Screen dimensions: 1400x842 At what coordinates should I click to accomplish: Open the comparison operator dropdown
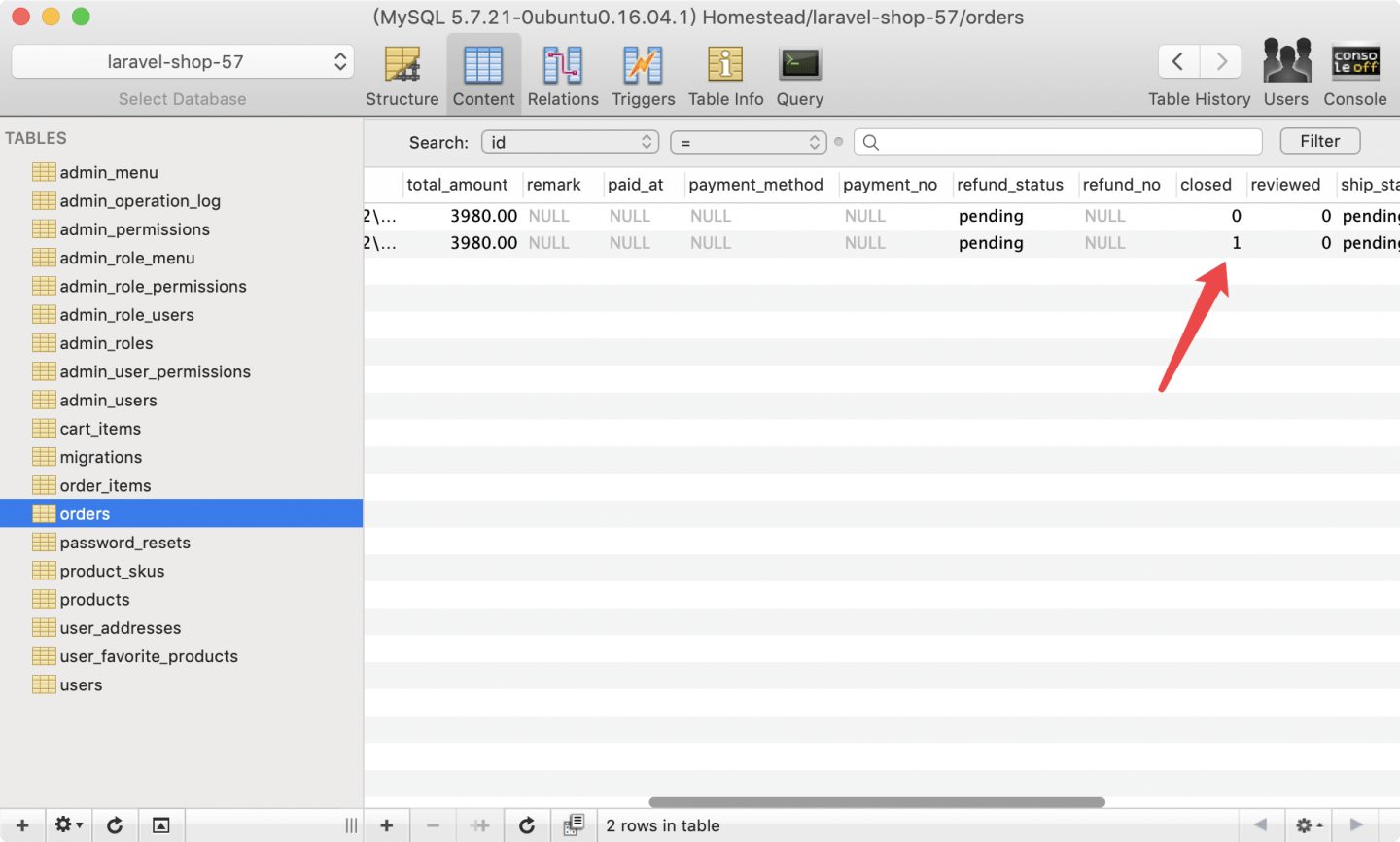coord(749,142)
